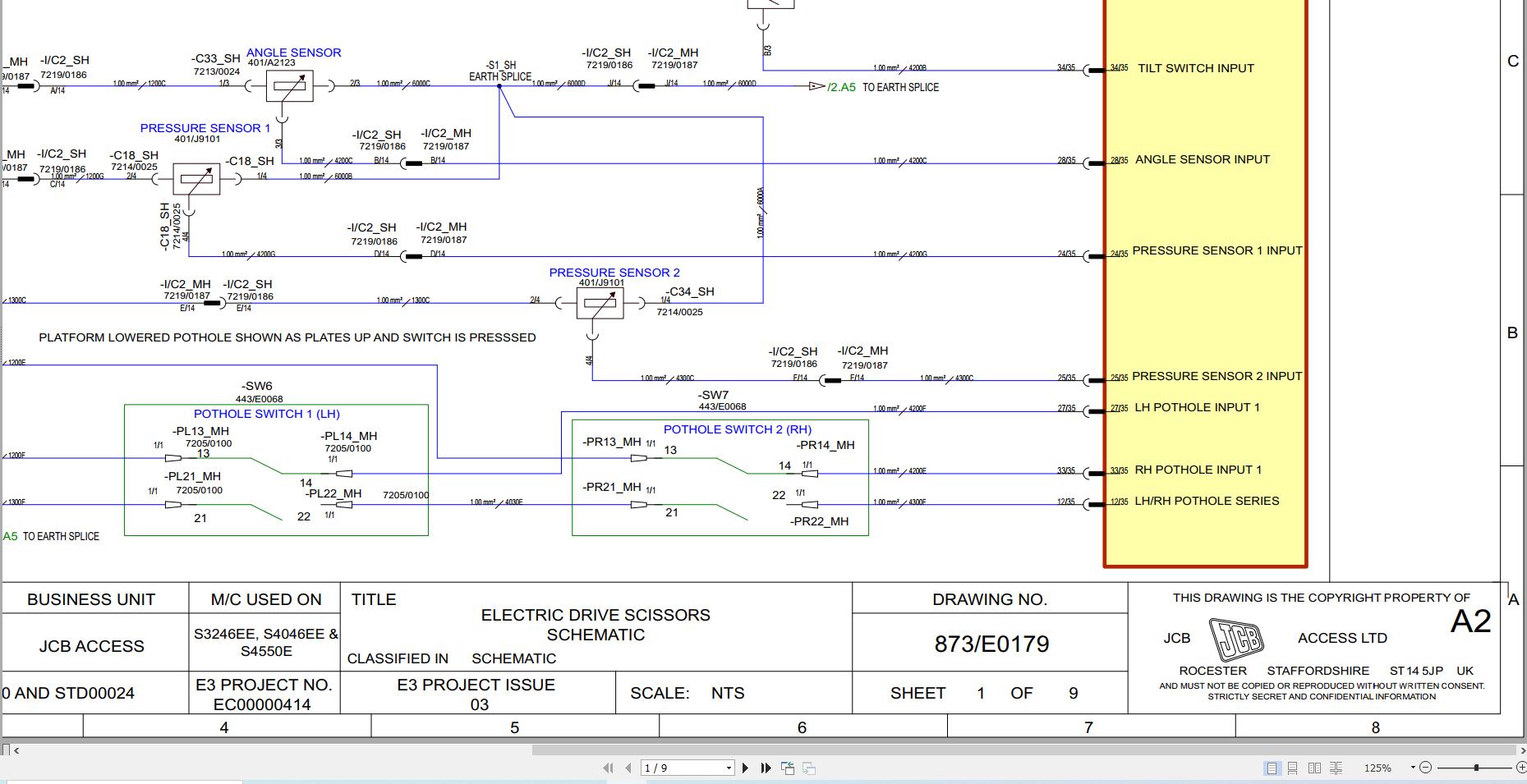This screenshot has width=1527, height=784.
Task: Click the TILT SWITCH INPUT label
Action: pyautogui.click(x=1196, y=68)
